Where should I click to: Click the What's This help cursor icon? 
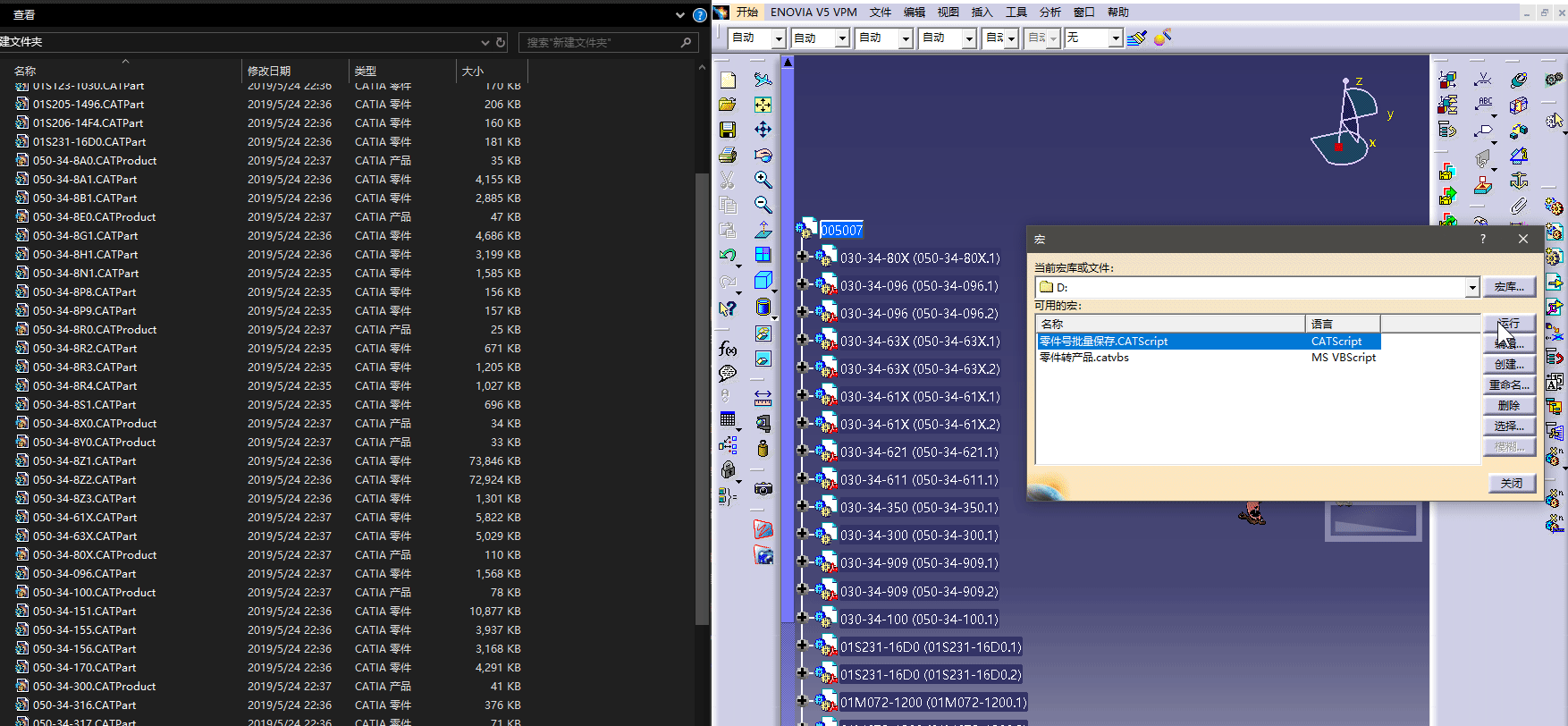[728, 308]
